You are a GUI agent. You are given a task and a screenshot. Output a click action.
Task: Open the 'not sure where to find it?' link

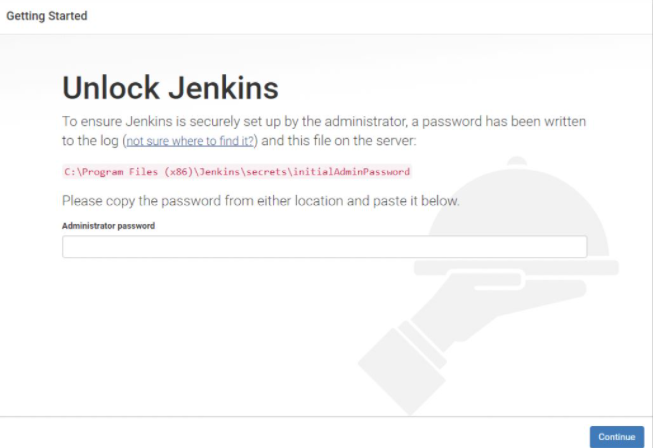click(190, 141)
